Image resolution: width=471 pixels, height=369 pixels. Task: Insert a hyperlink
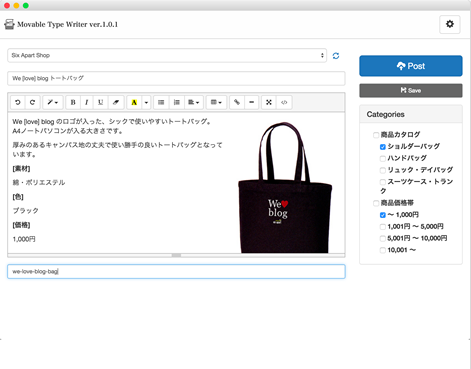pyautogui.click(x=237, y=102)
